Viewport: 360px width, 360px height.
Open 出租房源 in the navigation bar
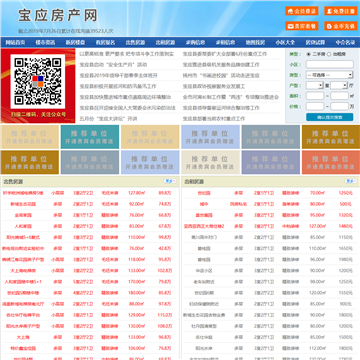[x=165, y=42]
